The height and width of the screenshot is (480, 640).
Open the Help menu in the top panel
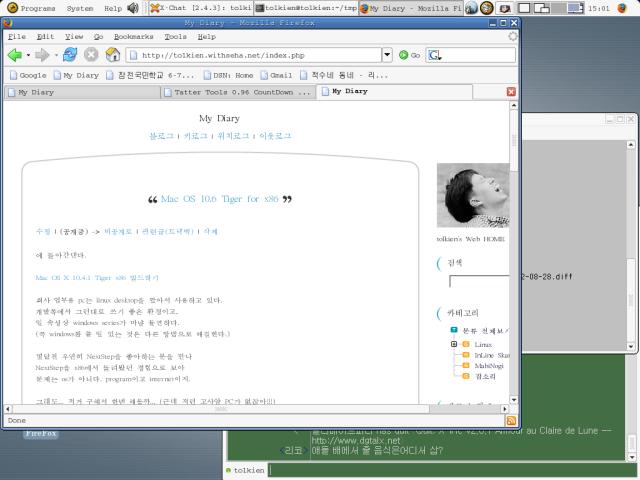(x=113, y=8)
